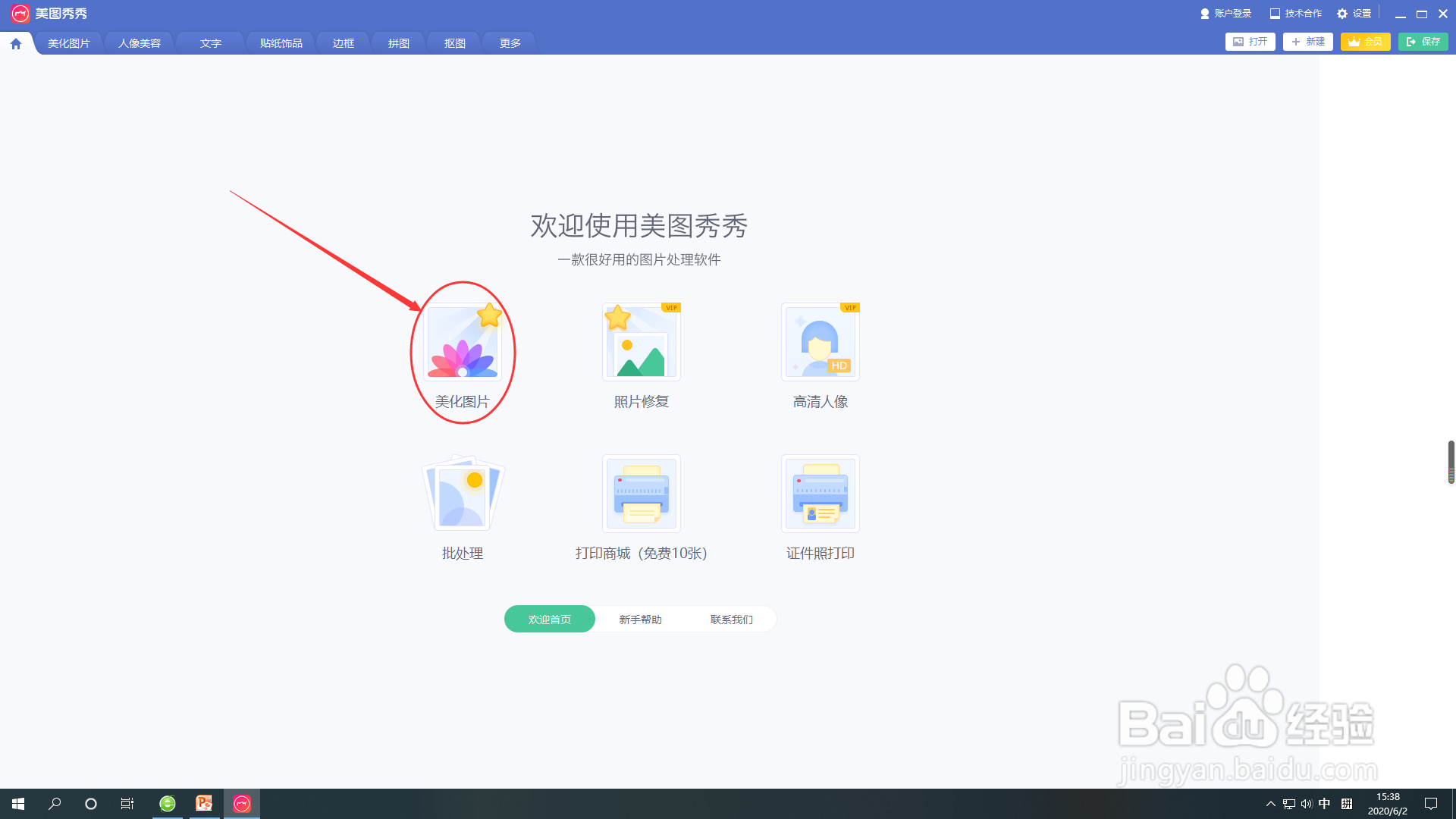Go to the home tab icon
1456x819 pixels.
pos(16,43)
